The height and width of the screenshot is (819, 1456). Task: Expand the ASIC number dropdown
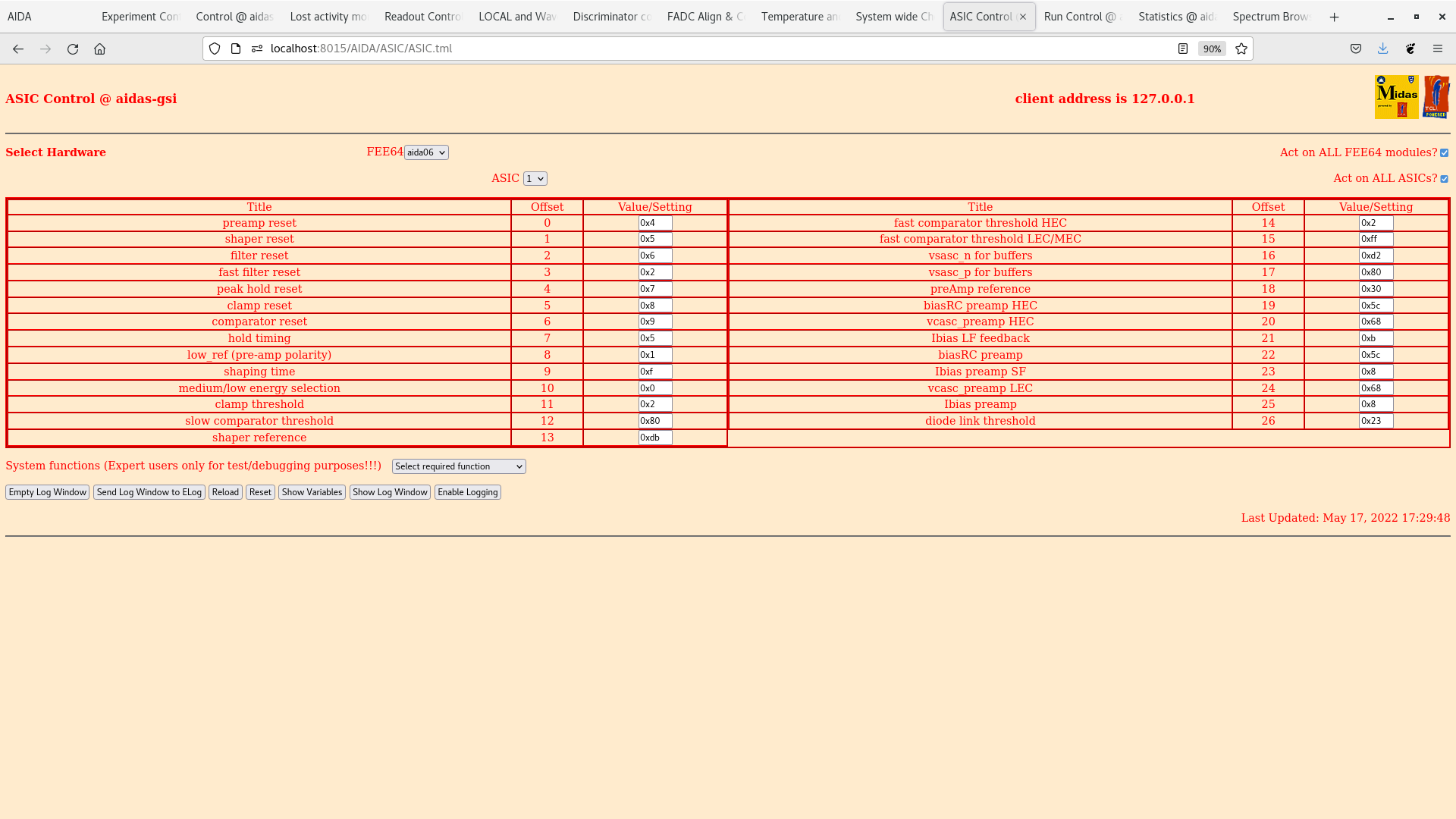[x=535, y=179]
